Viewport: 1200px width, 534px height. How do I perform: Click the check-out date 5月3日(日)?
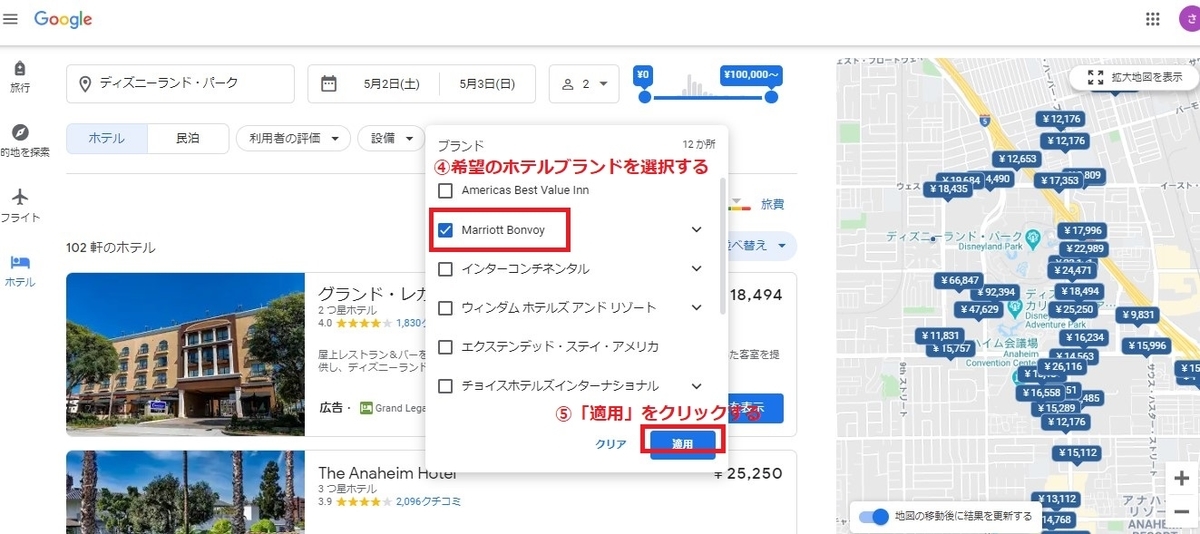pyautogui.click(x=487, y=85)
